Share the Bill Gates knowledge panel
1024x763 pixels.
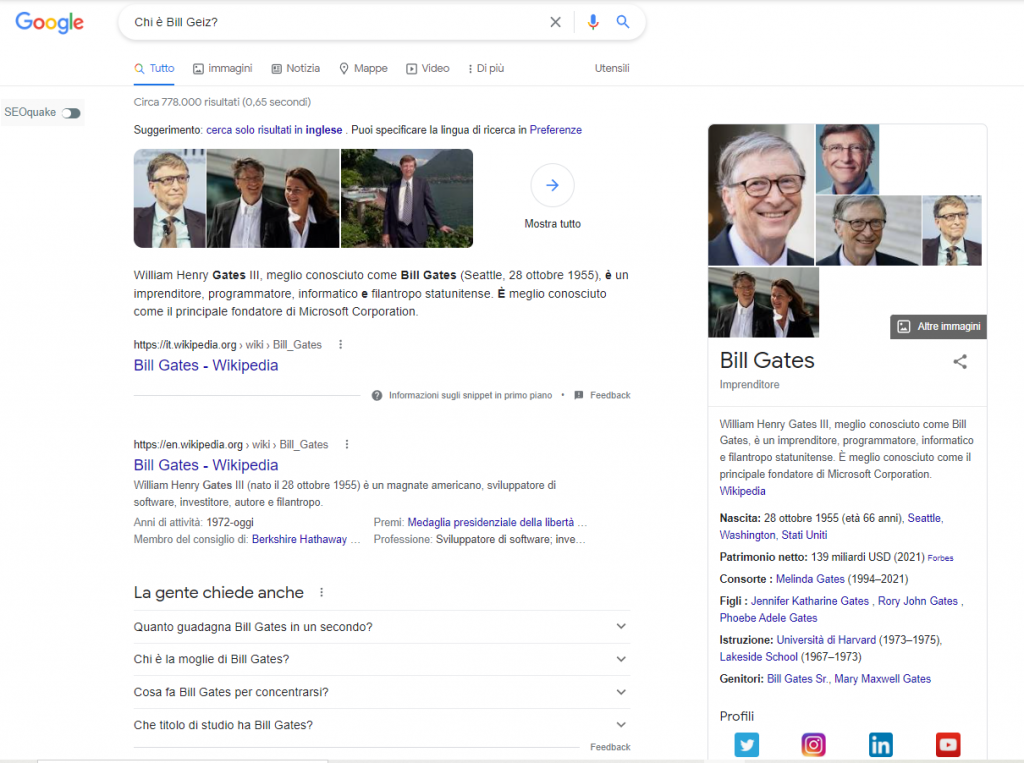pos(959,361)
